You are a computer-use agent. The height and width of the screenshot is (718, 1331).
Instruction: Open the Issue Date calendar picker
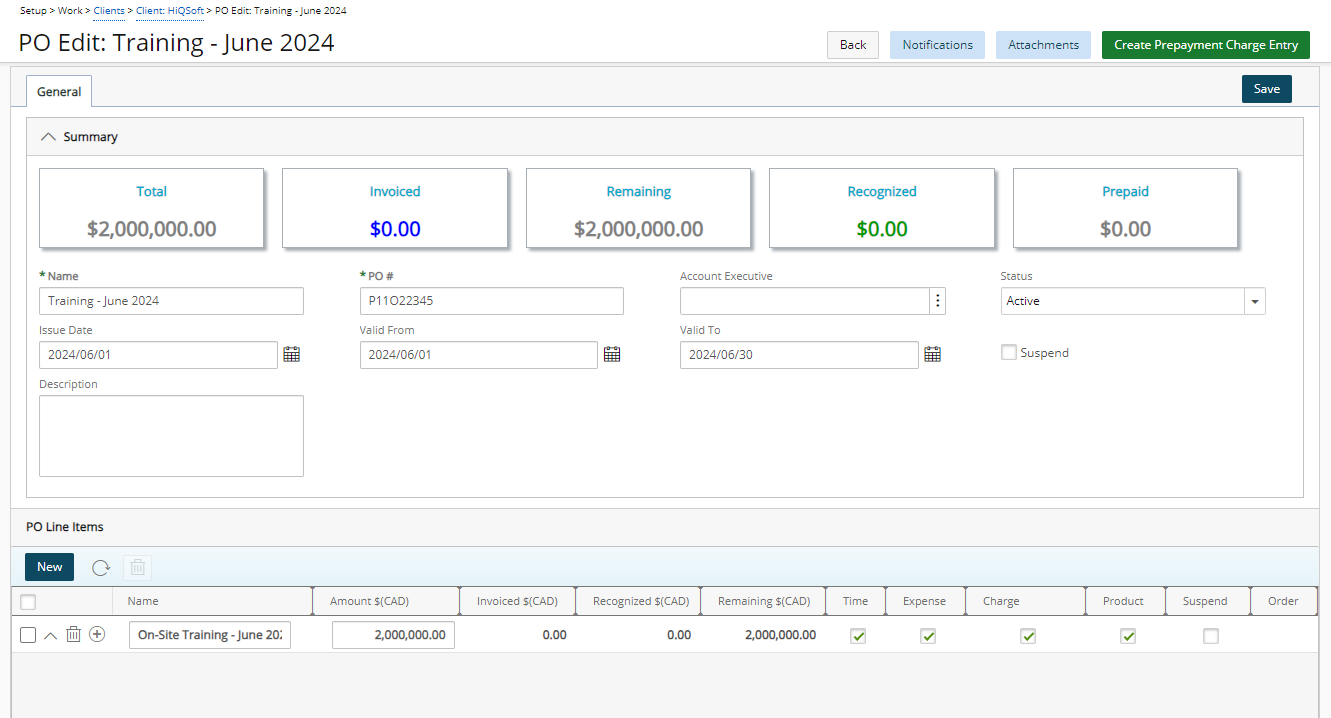coord(292,354)
